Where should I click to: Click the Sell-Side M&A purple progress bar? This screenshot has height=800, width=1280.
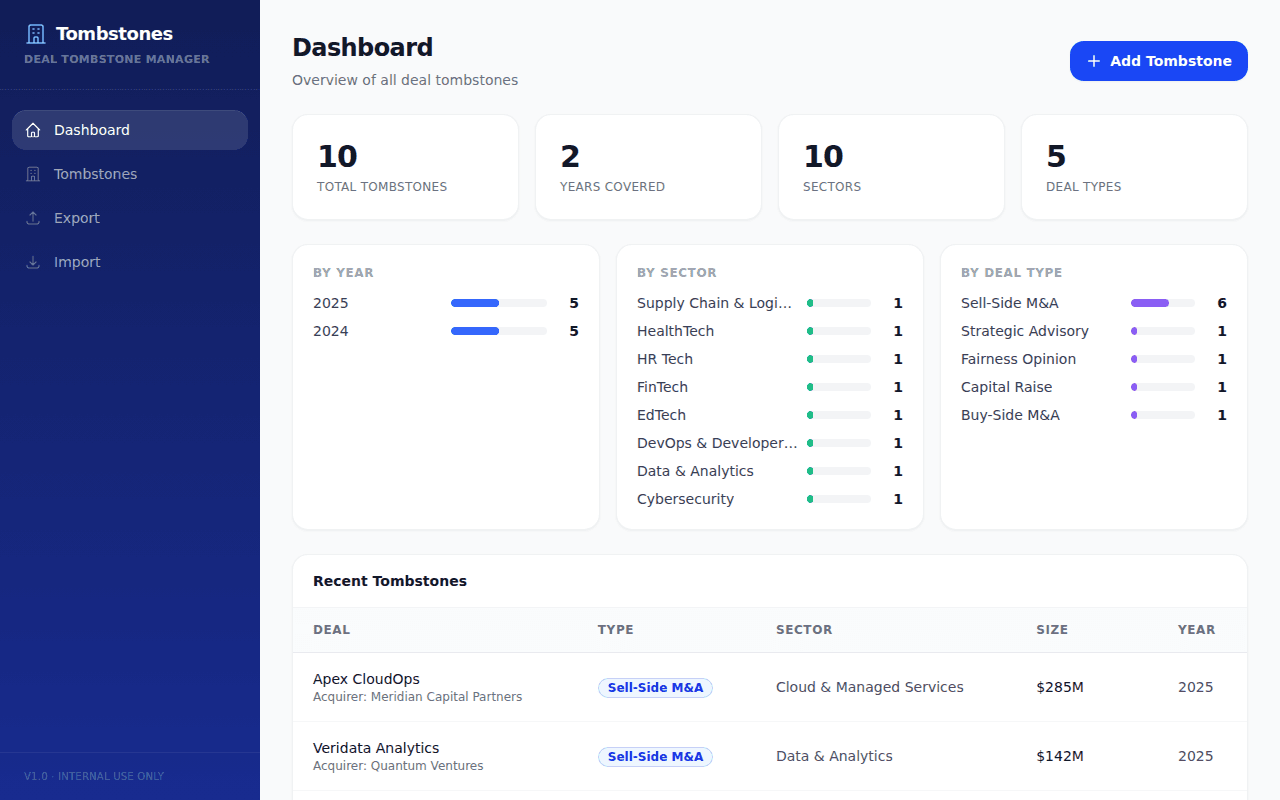[1163, 303]
